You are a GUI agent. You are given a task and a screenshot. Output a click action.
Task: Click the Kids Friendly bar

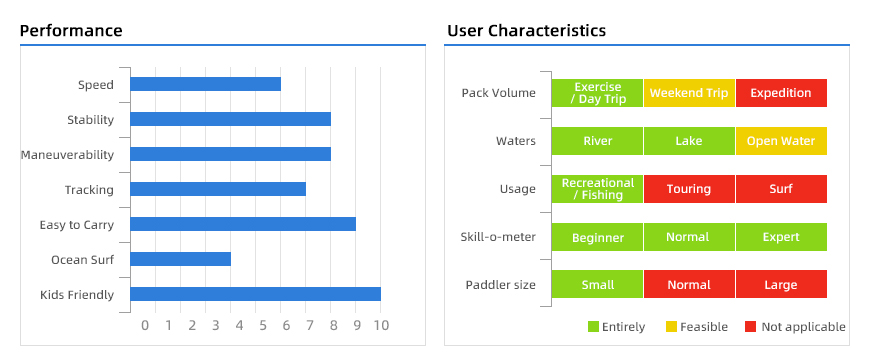(x=255, y=294)
